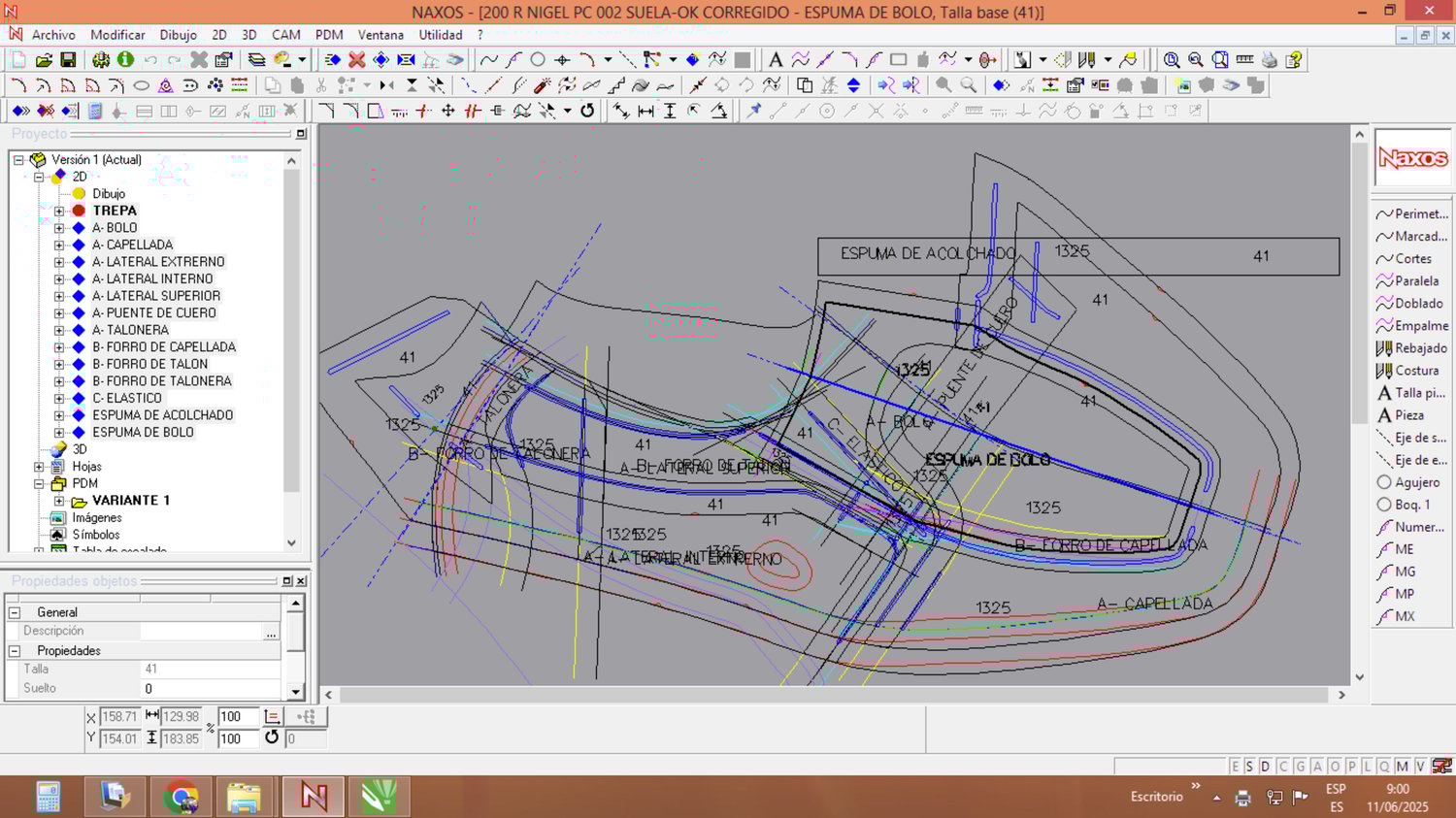Select the Cortes line type
This screenshot has width=1456, height=818.
click(x=1404, y=258)
